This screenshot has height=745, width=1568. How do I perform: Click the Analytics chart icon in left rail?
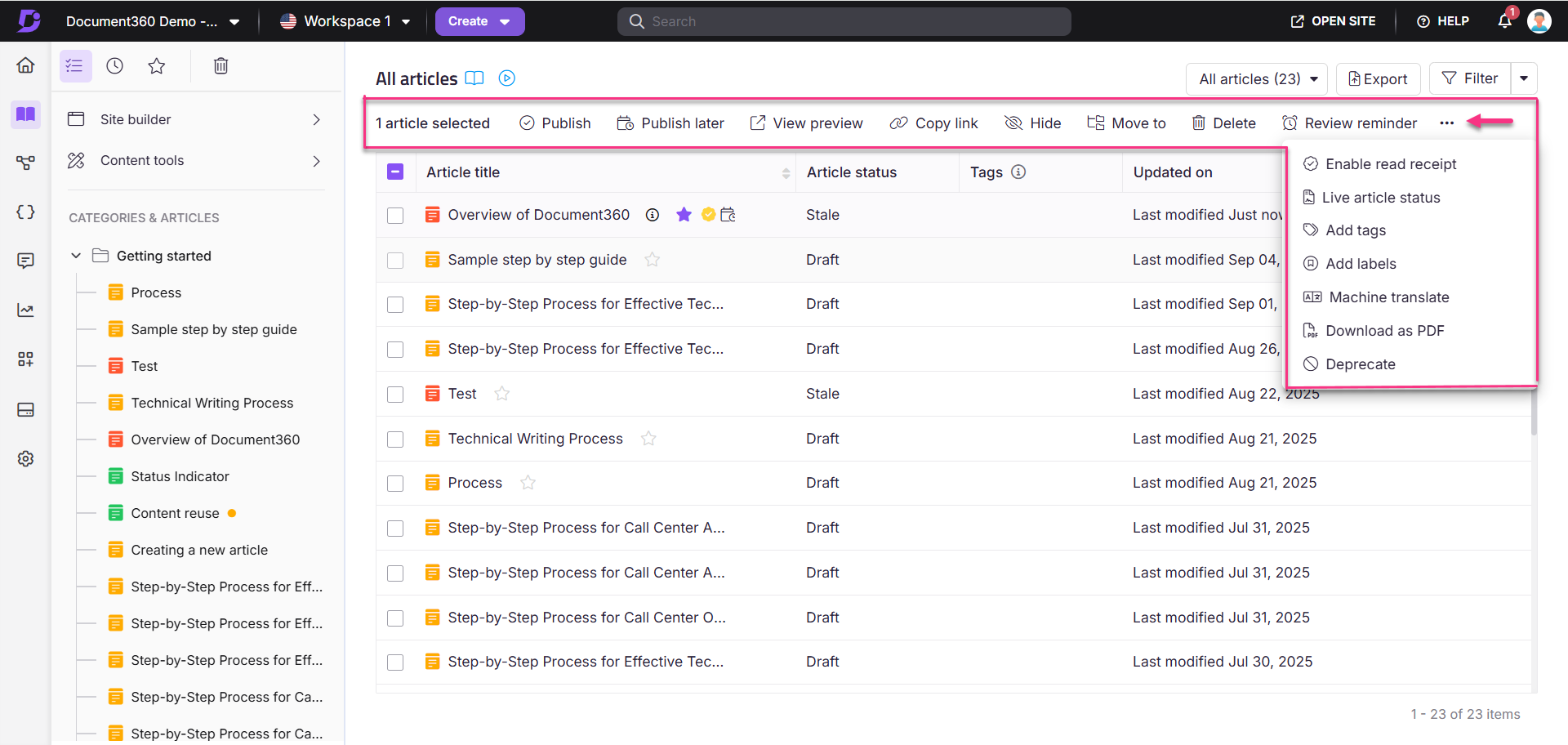click(x=25, y=310)
